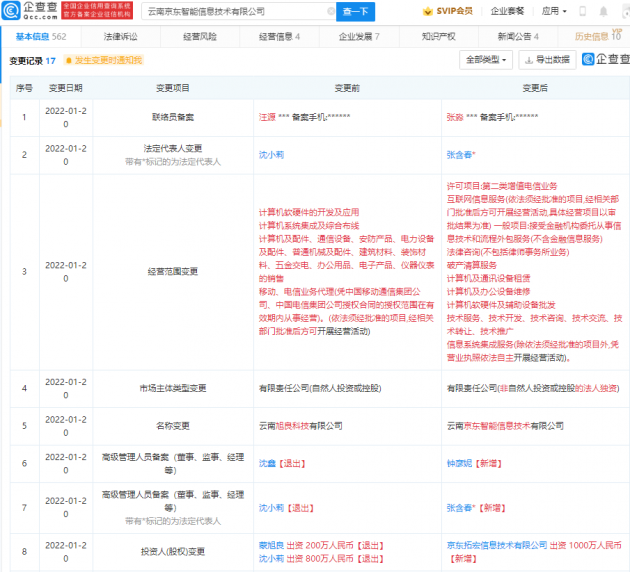630x572 pixels.
Task: Click 变更项目 column header
Action: [173, 88]
